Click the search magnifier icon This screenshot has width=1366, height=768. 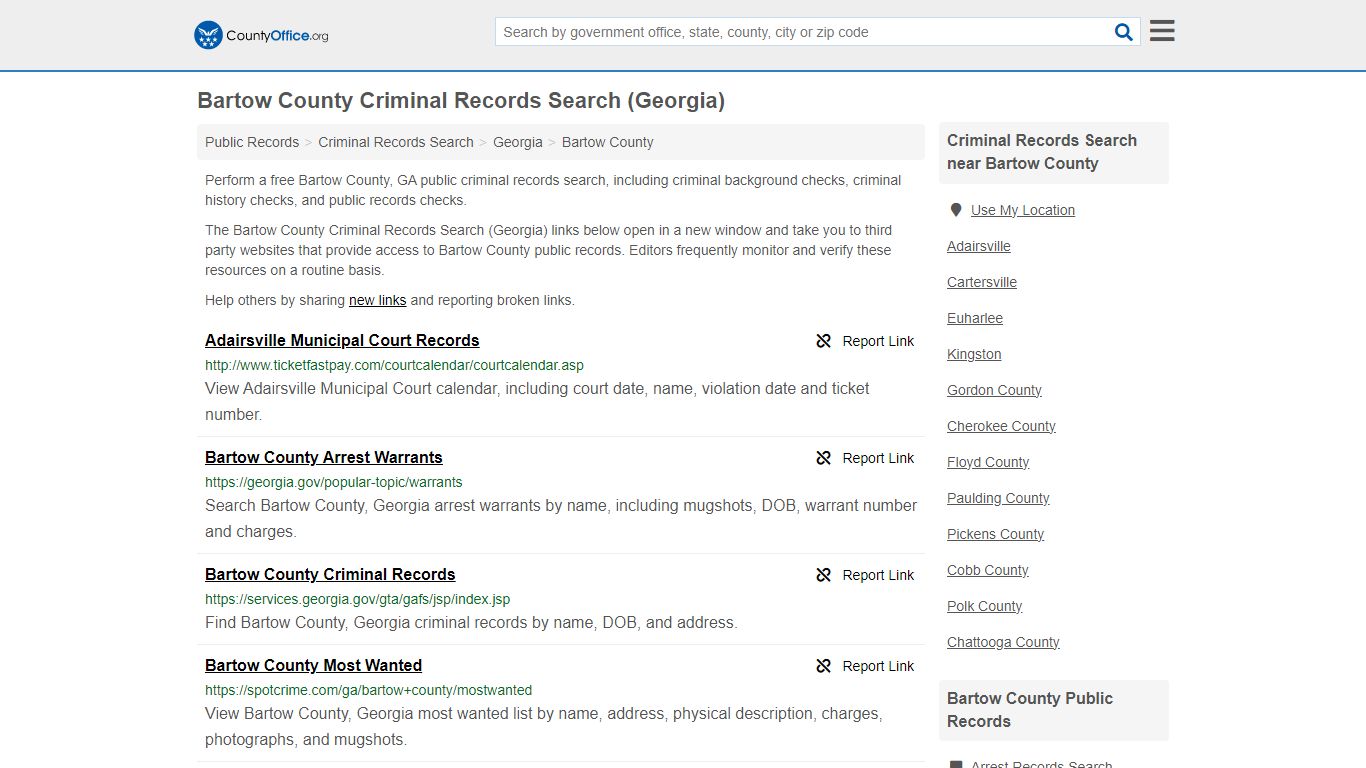click(1124, 32)
